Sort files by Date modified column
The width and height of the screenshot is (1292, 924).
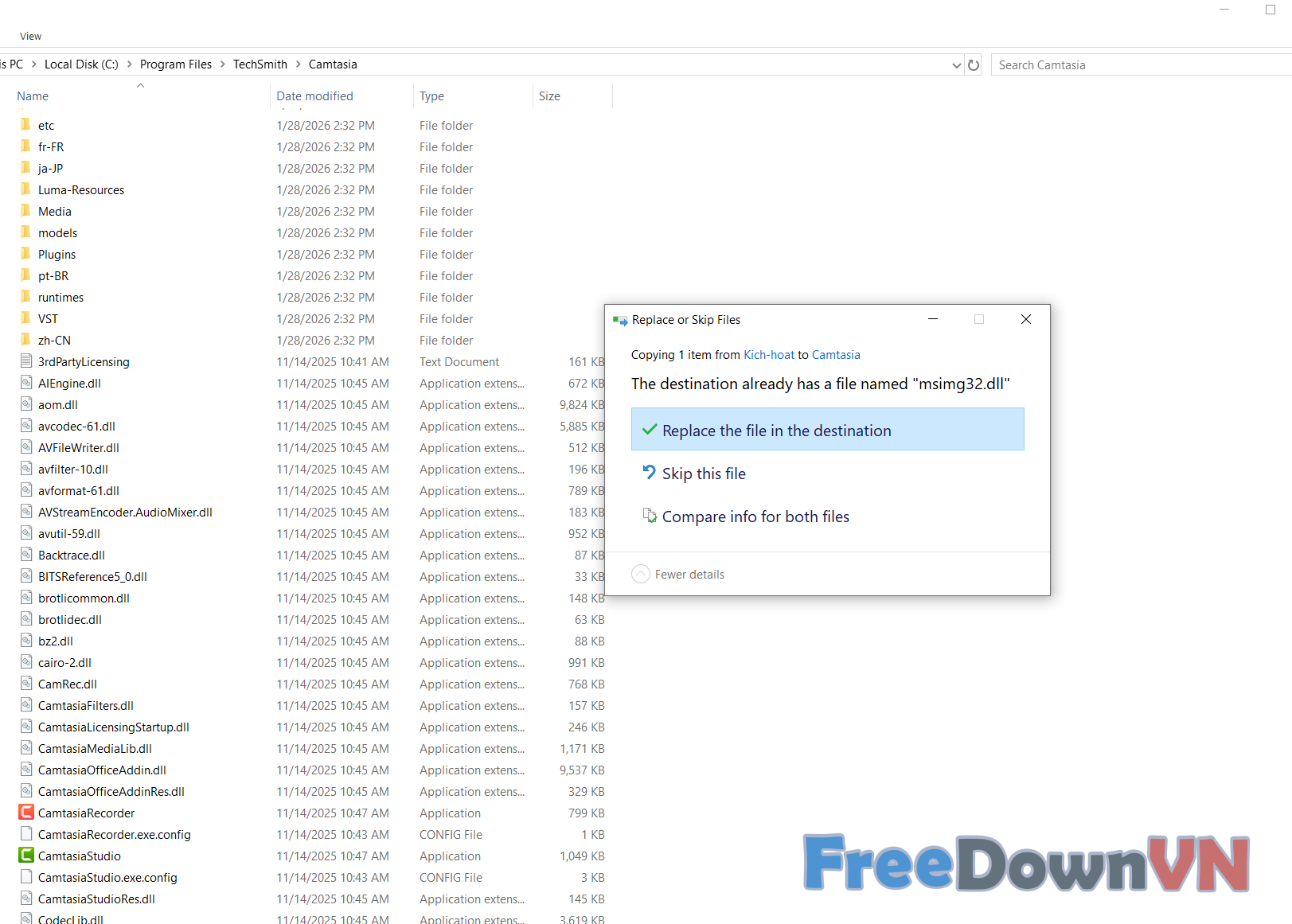pos(314,96)
